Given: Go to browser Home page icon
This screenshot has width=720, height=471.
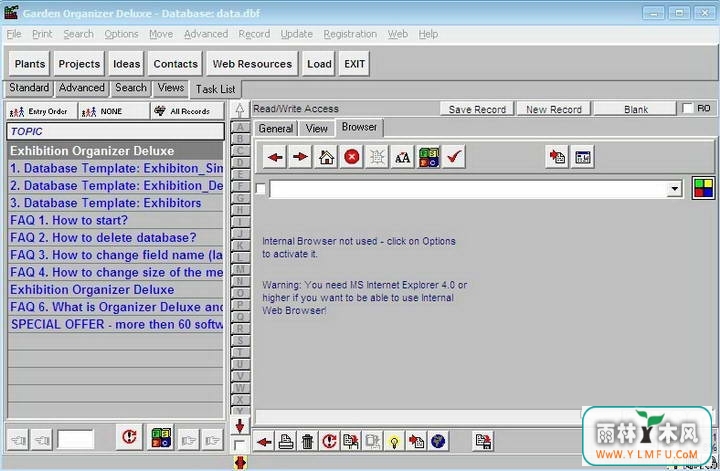Looking at the screenshot, I should click(x=326, y=157).
